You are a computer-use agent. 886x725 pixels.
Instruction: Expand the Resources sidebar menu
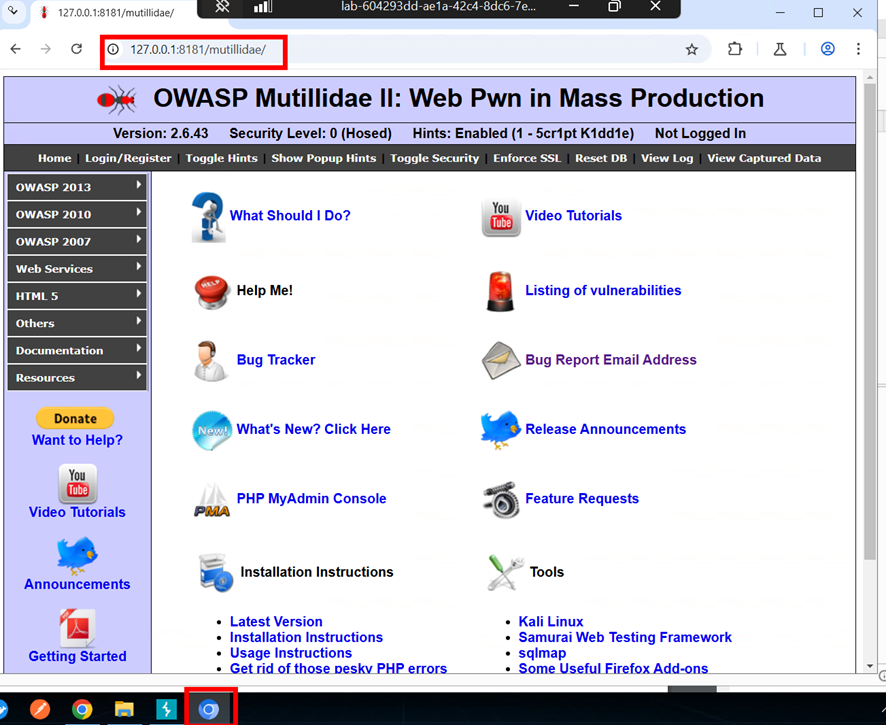click(77, 377)
